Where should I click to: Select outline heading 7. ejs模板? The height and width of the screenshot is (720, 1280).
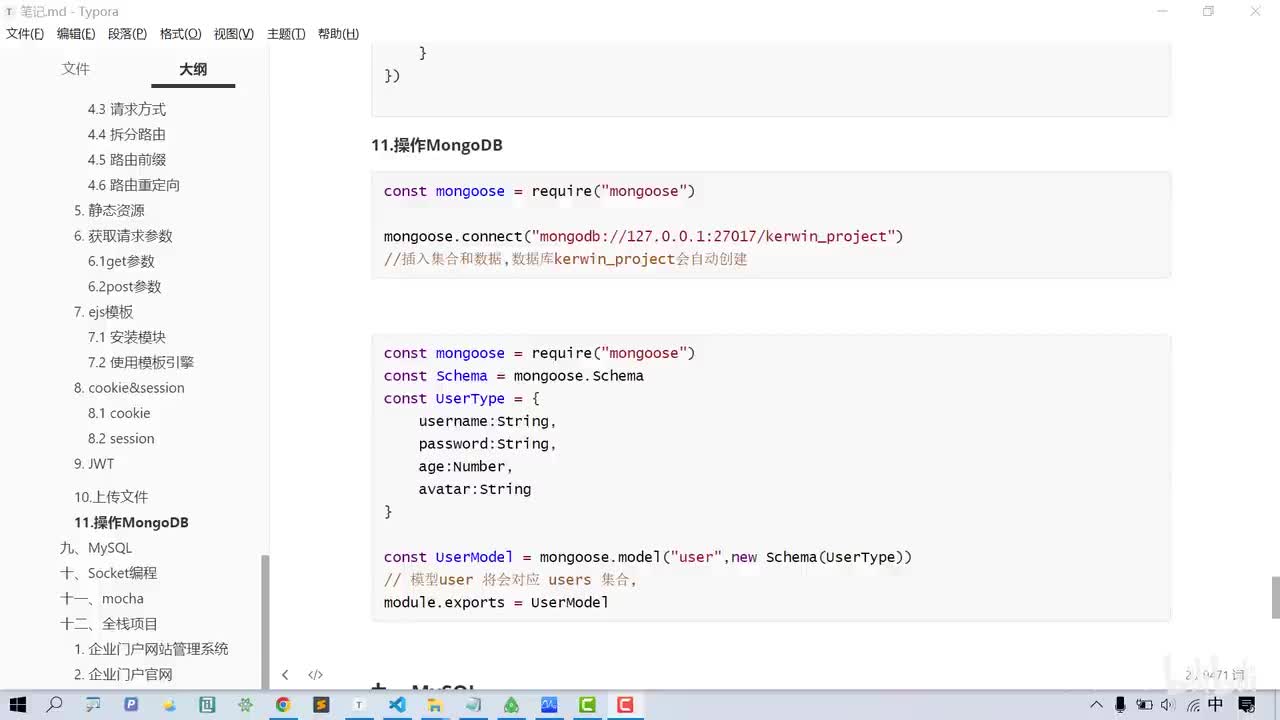coord(103,312)
